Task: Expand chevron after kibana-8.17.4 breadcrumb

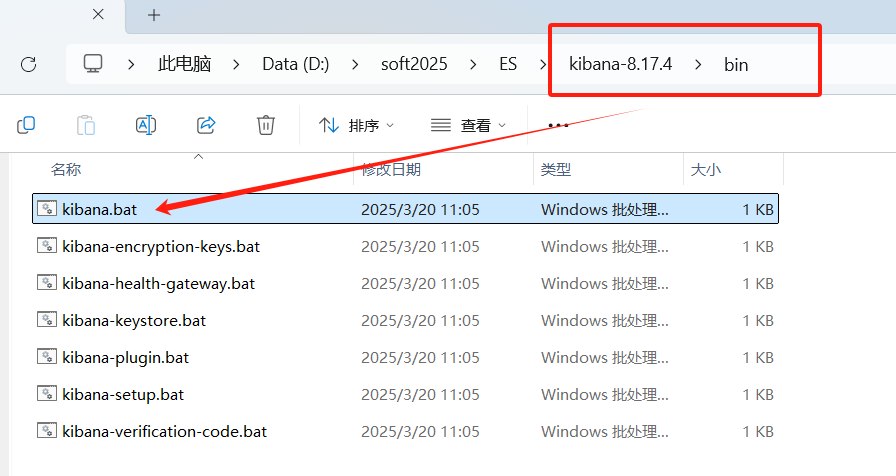Action: [x=698, y=65]
